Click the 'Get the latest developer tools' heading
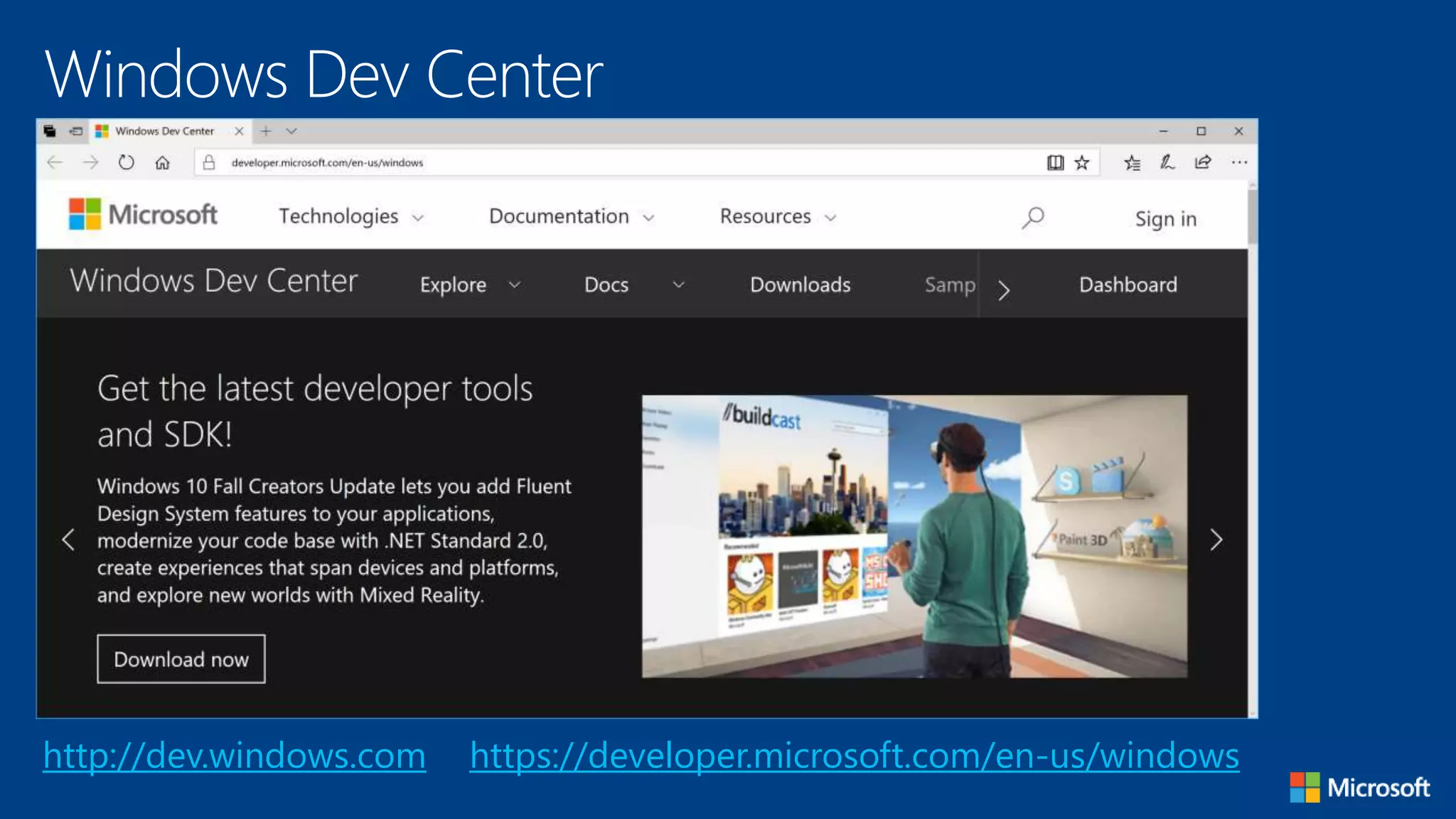 315,412
